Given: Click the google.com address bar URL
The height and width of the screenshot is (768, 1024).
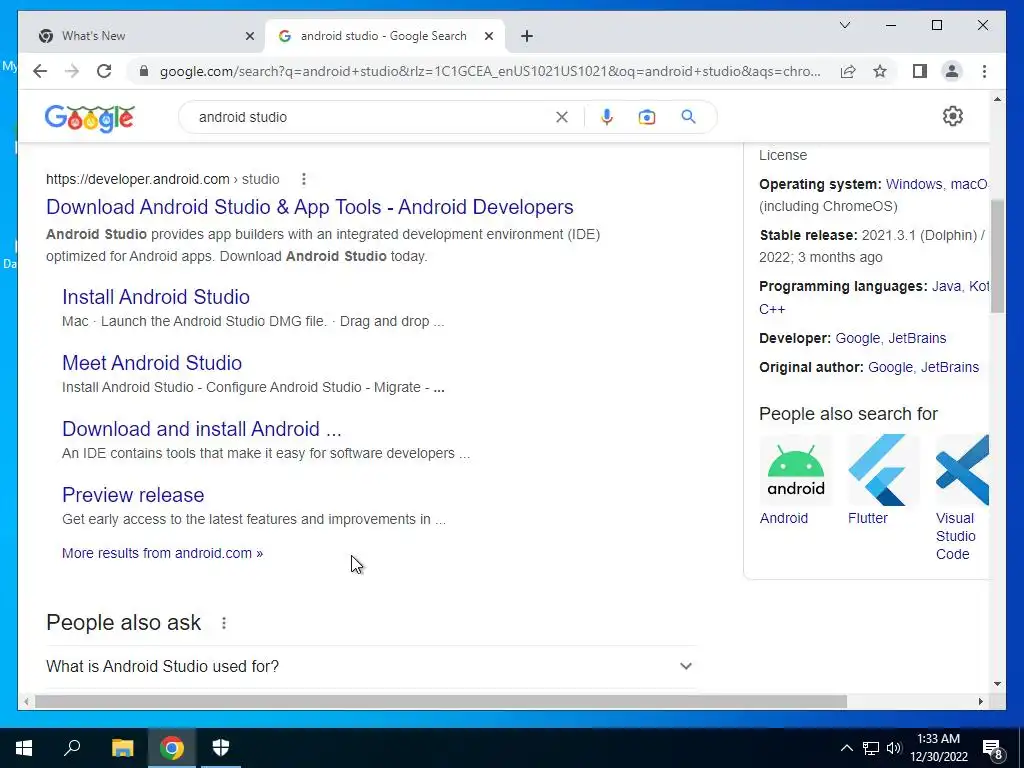Looking at the screenshot, I should (490, 71).
